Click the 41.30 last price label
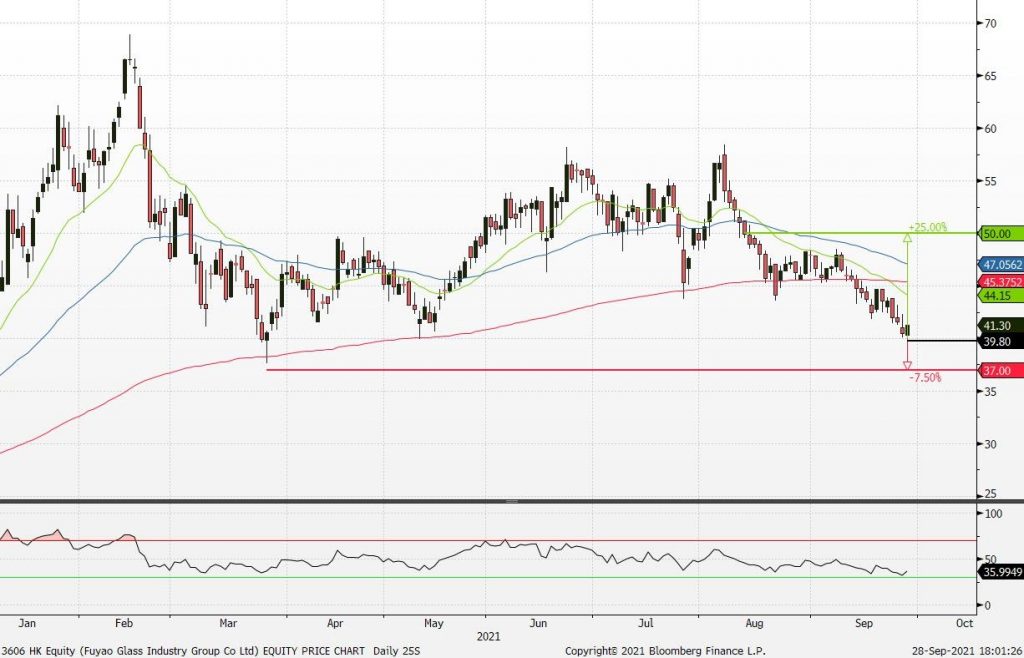This screenshot has width=1024, height=658. point(1000,326)
